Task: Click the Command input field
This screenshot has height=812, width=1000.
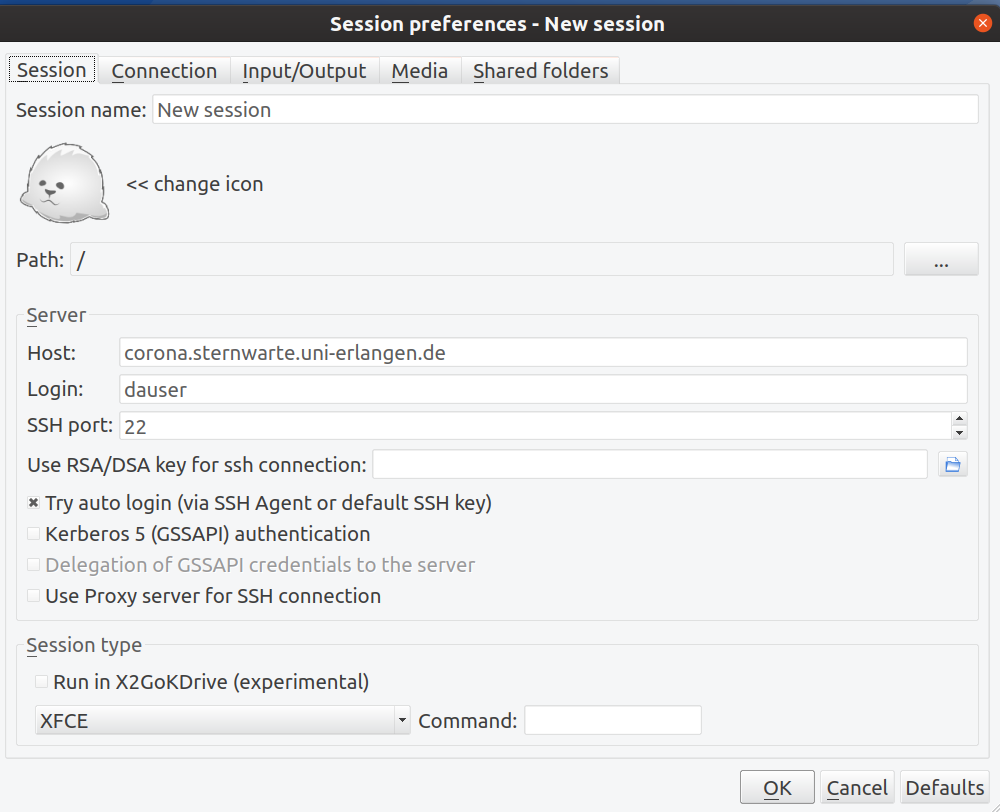Action: click(613, 720)
